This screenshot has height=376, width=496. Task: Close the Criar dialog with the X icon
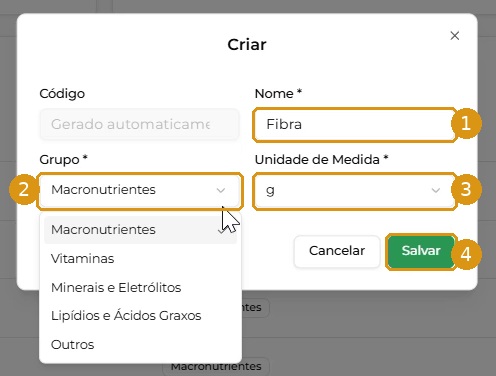point(455,36)
